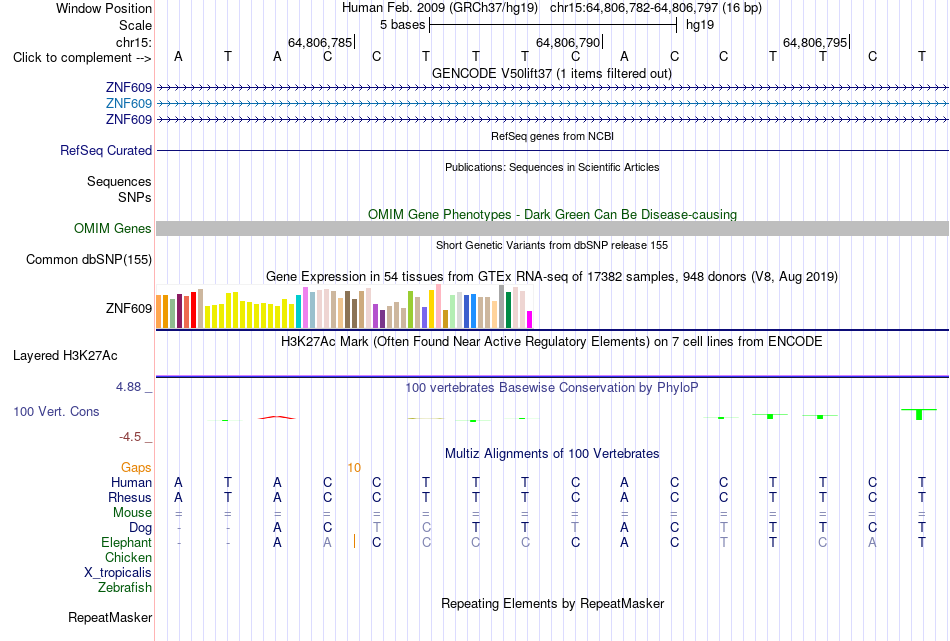Click '100 vertebrates Basewise Conservation by PhyloP' title
The height and width of the screenshot is (641, 950).
click(x=552, y=388)
